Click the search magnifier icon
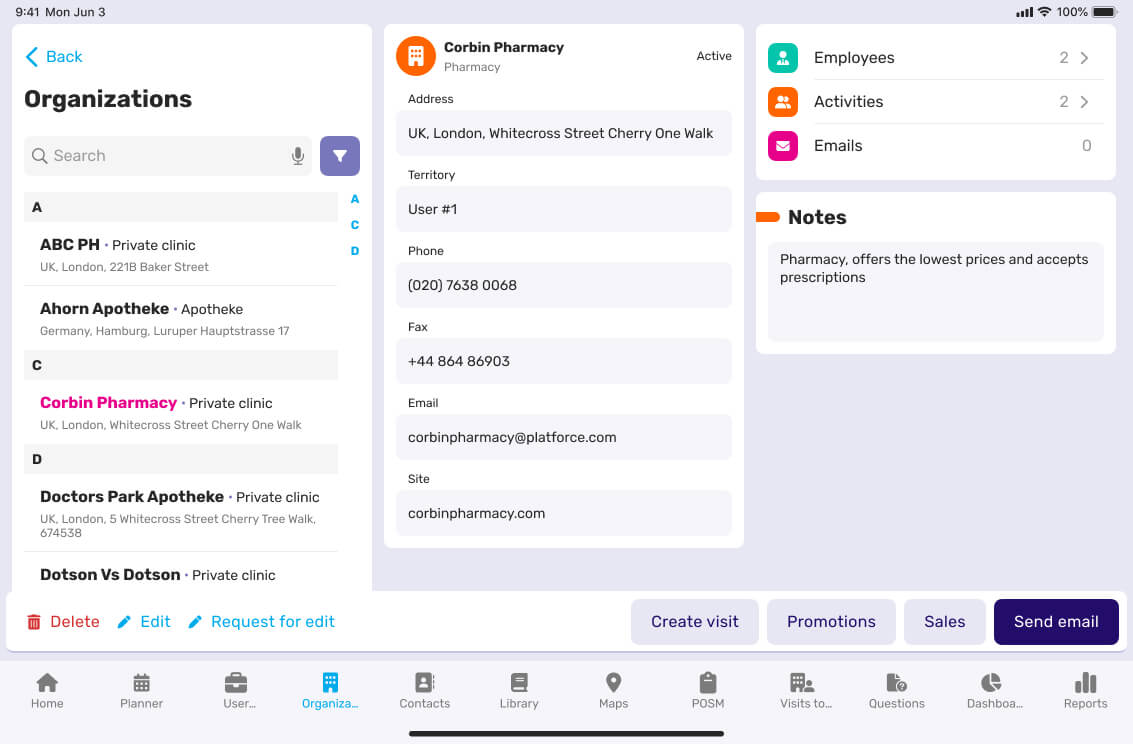Viewport: 1133px width, 744px height. click(x=40, y=156)
